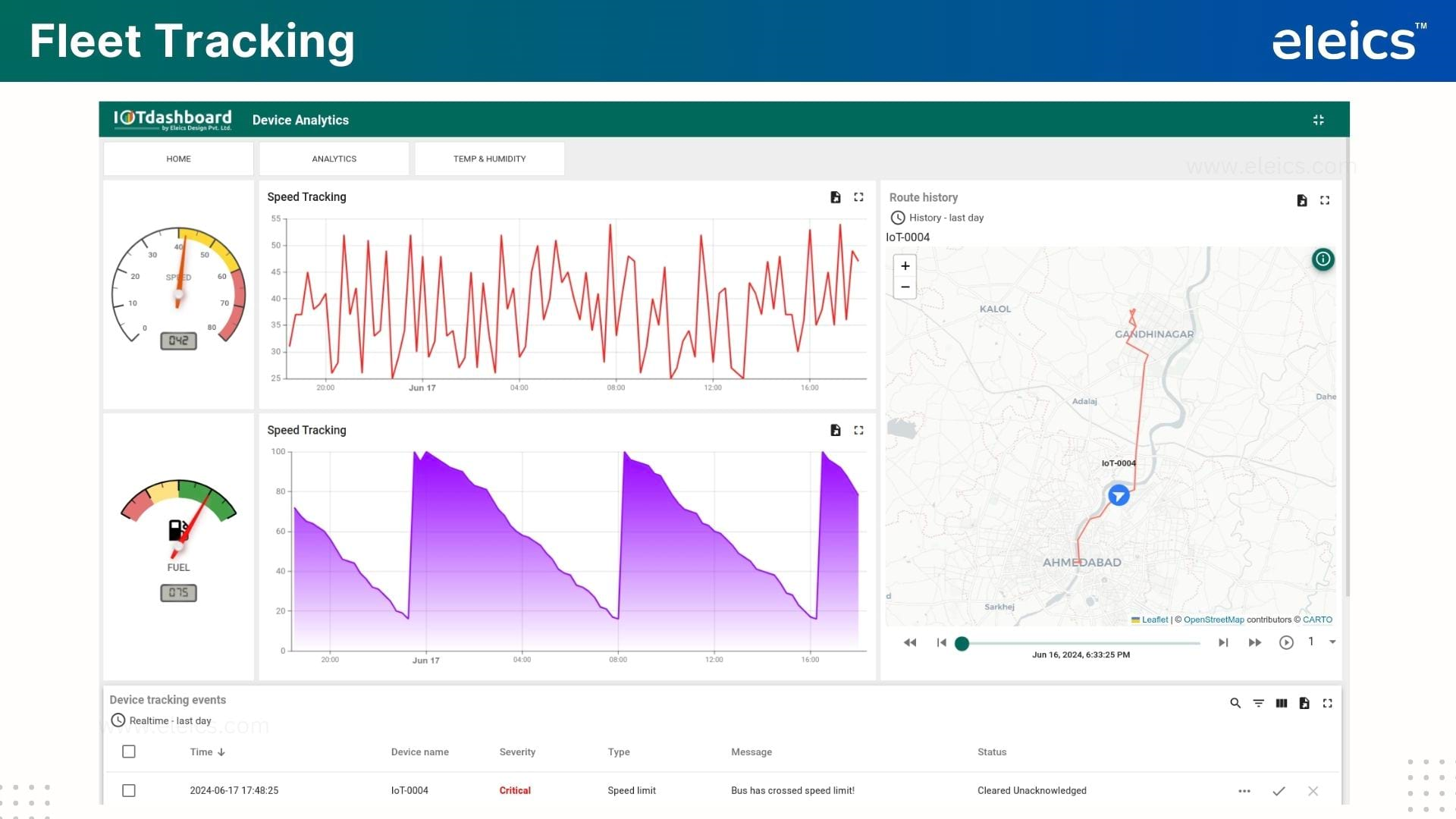Search the Device tracking events table
This screenshot has height=819, width=1456.
pos(1235,703)
